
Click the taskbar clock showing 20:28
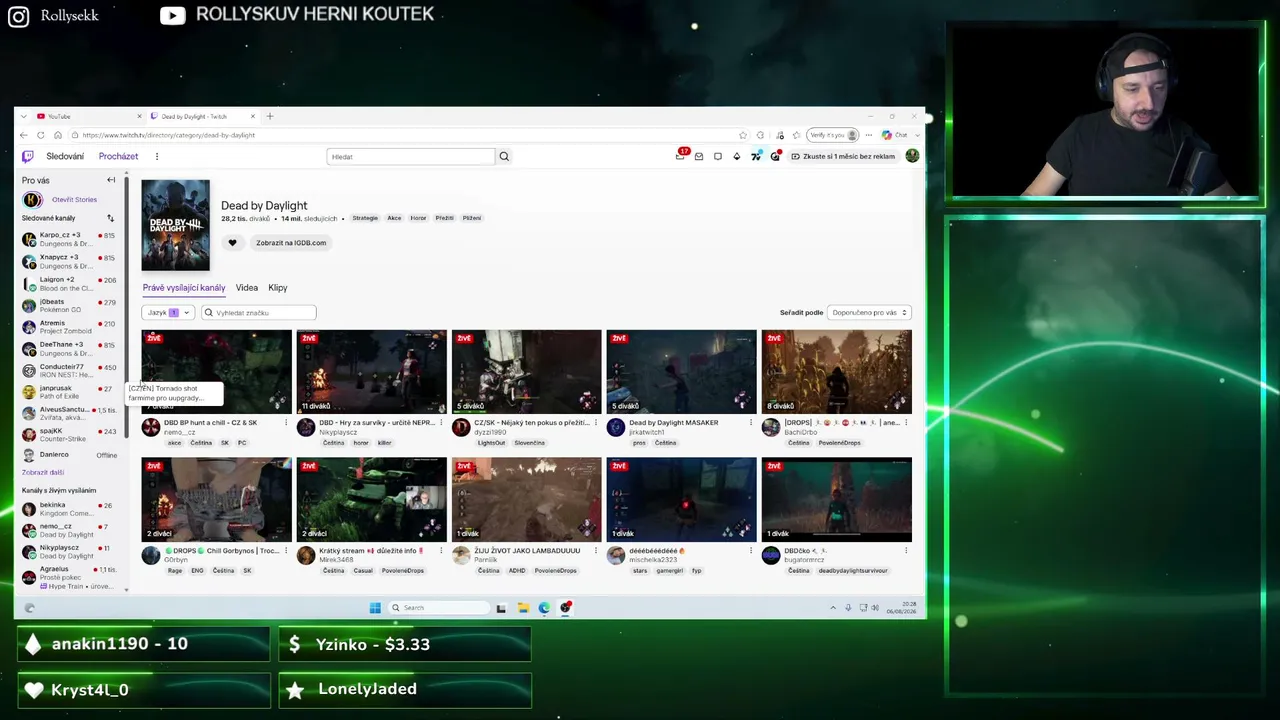pos(901,607)
